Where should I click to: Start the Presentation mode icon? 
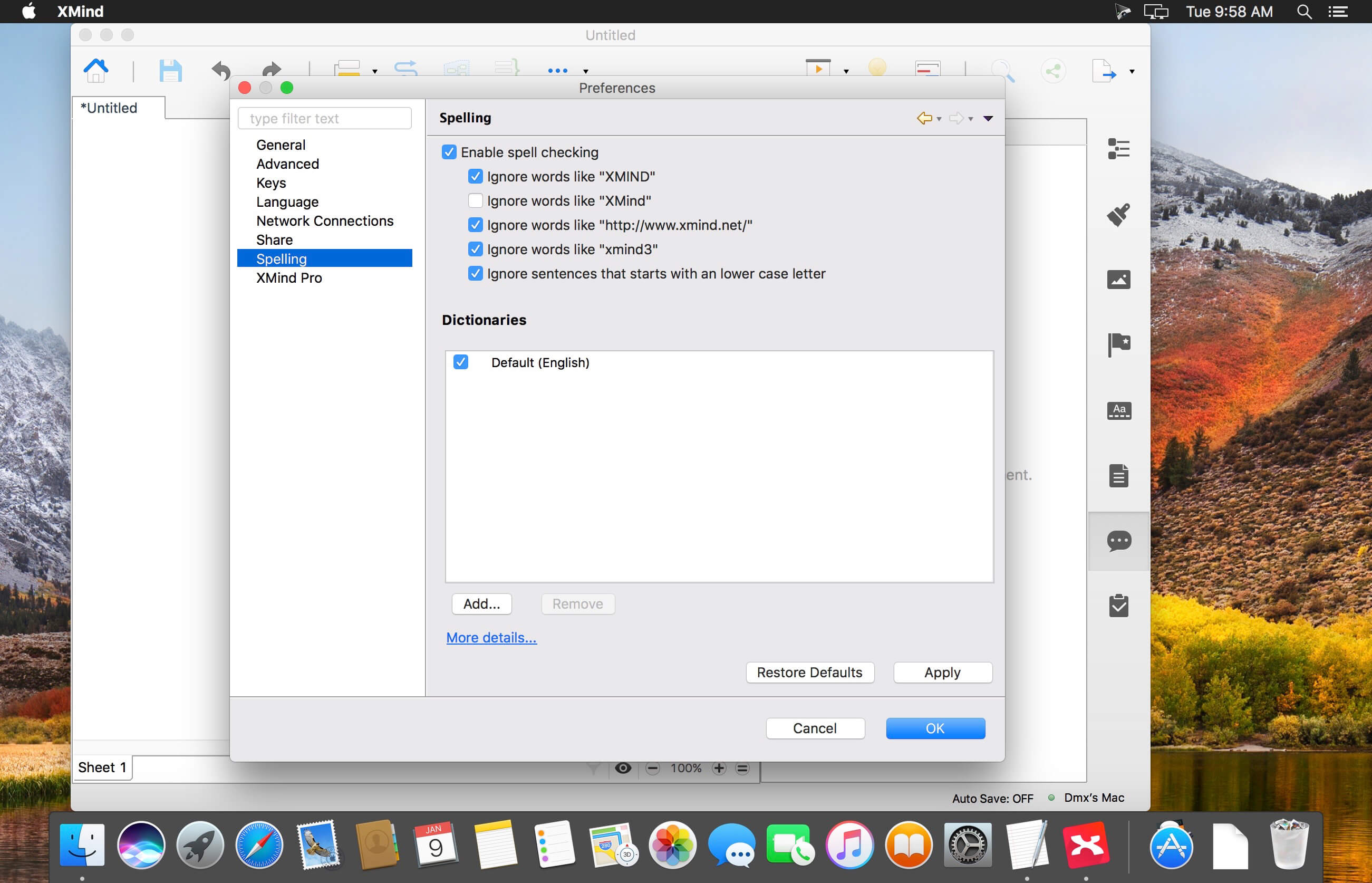818,68
